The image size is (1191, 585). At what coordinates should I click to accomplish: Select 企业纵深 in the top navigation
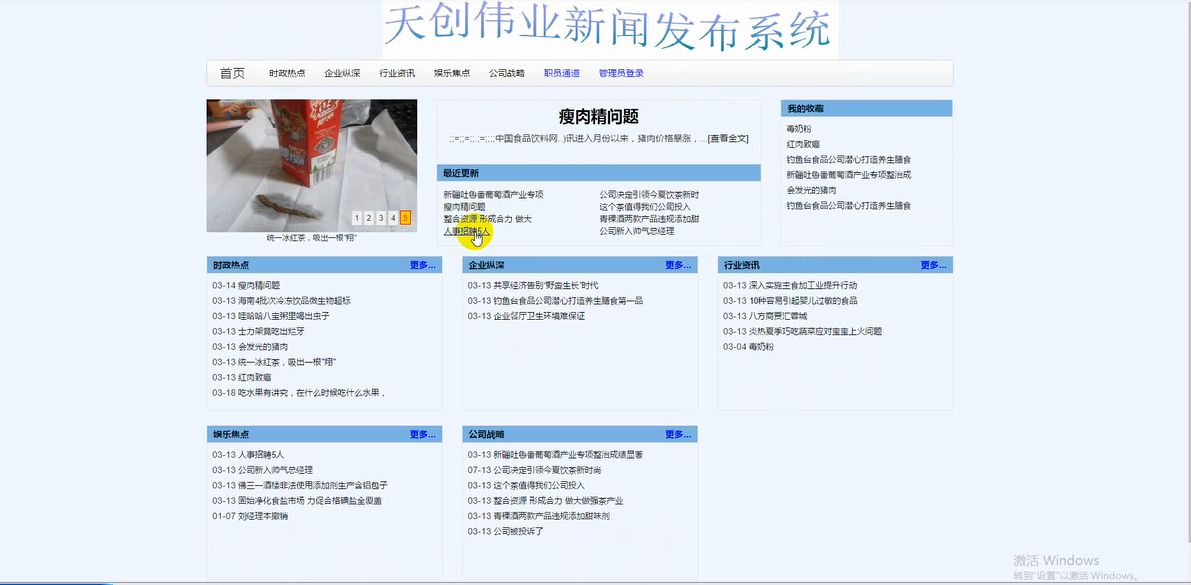tap(343, 74)
